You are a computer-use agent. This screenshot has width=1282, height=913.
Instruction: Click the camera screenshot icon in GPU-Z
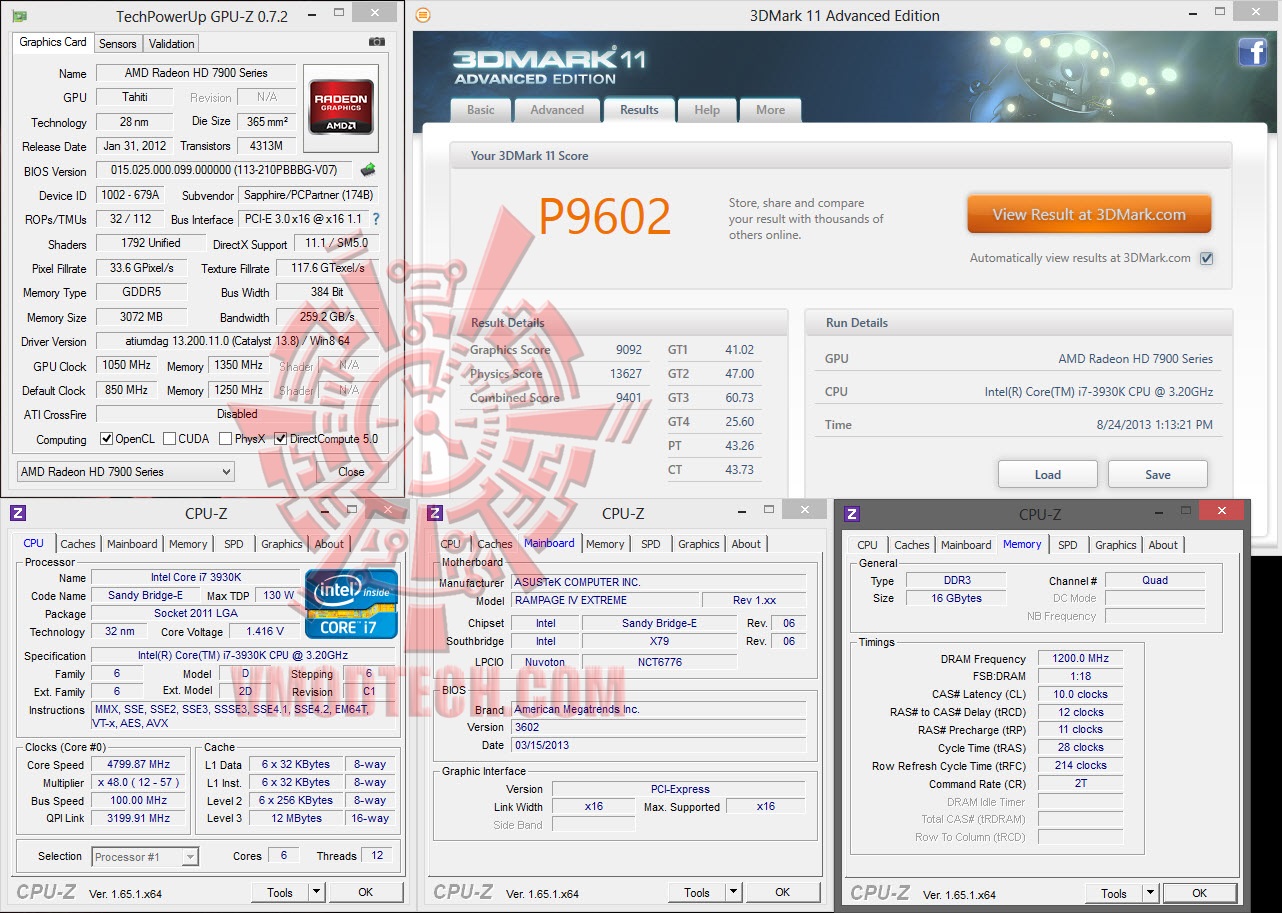[x=376, y=43]
